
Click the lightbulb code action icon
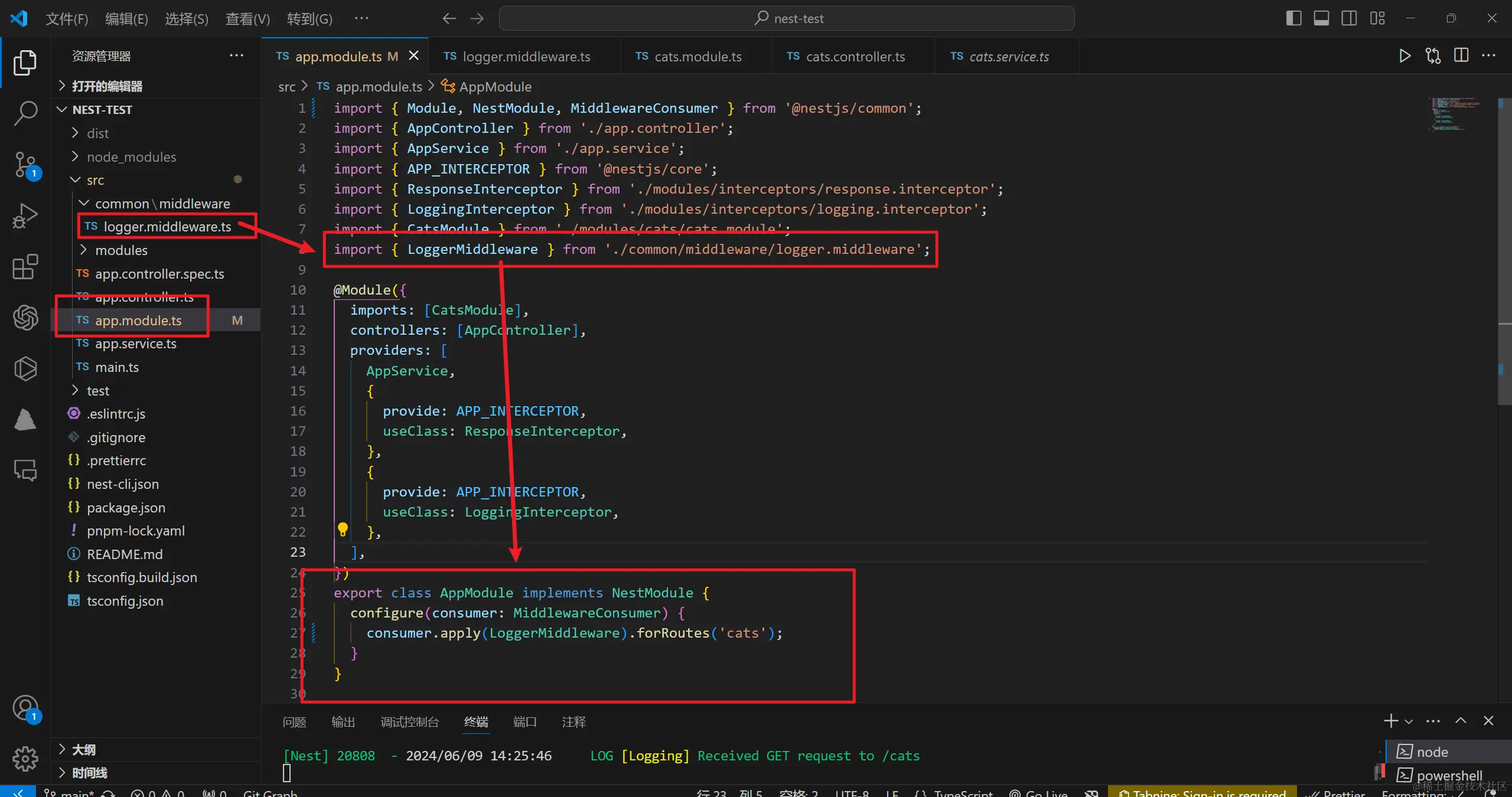point(343,529)
